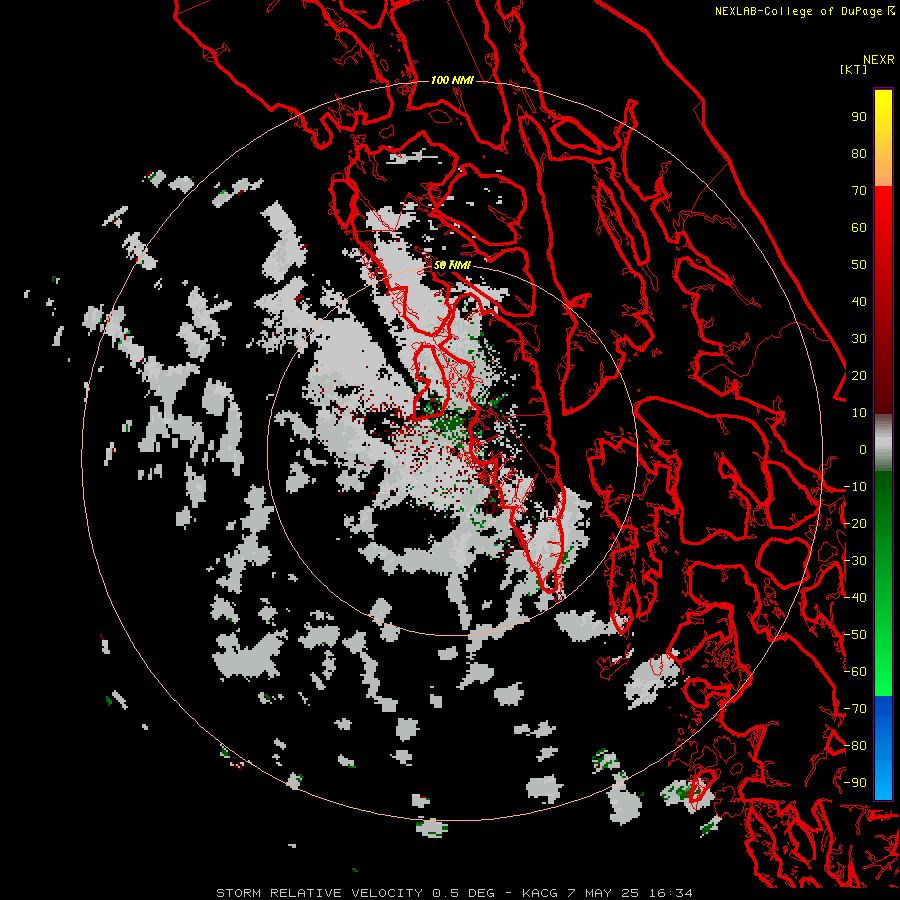This screenshot has height=900, width=900.
Task: Select the 50 NMI range ring label
Action: coord(452,265)
